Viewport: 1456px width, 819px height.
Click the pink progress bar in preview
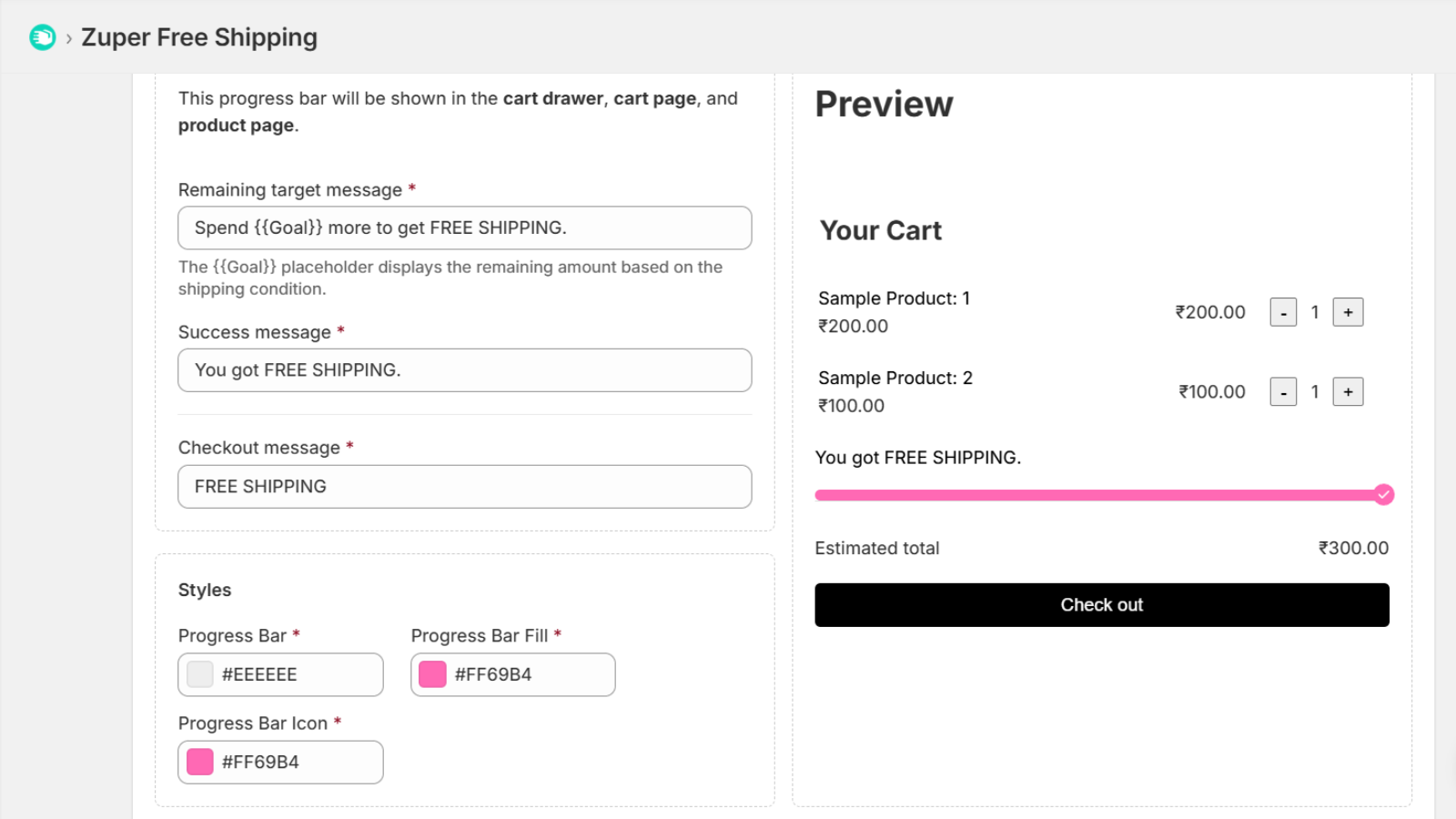[x=1092, y=495]
